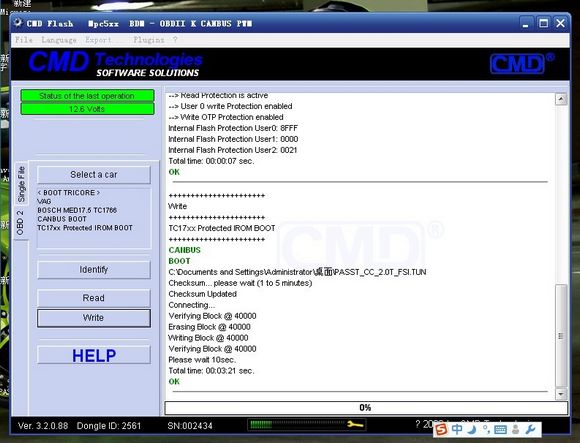Click the 12.6 Volts indicator
Screen dimensions: 580x443
pos(87,109)
